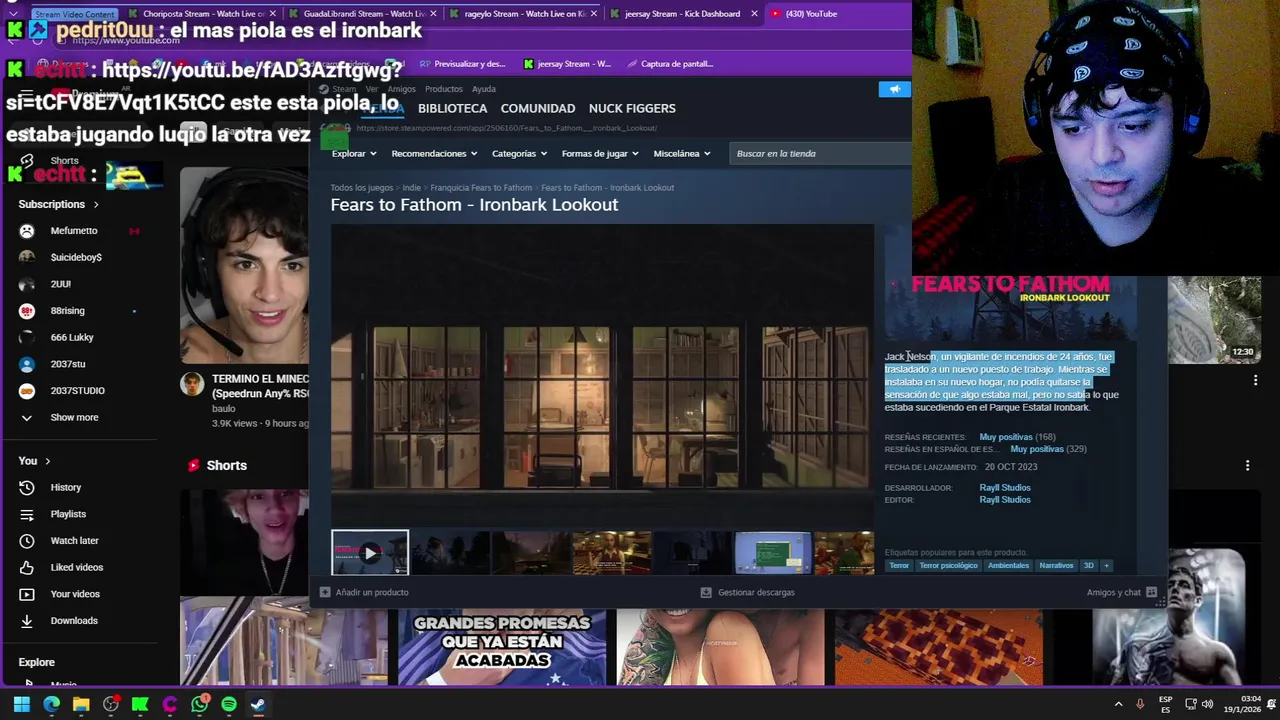The width and height of the screenshot is (1280, 720).
Task: Open the Formas de jugar dropdown
Action: [601, 153]
